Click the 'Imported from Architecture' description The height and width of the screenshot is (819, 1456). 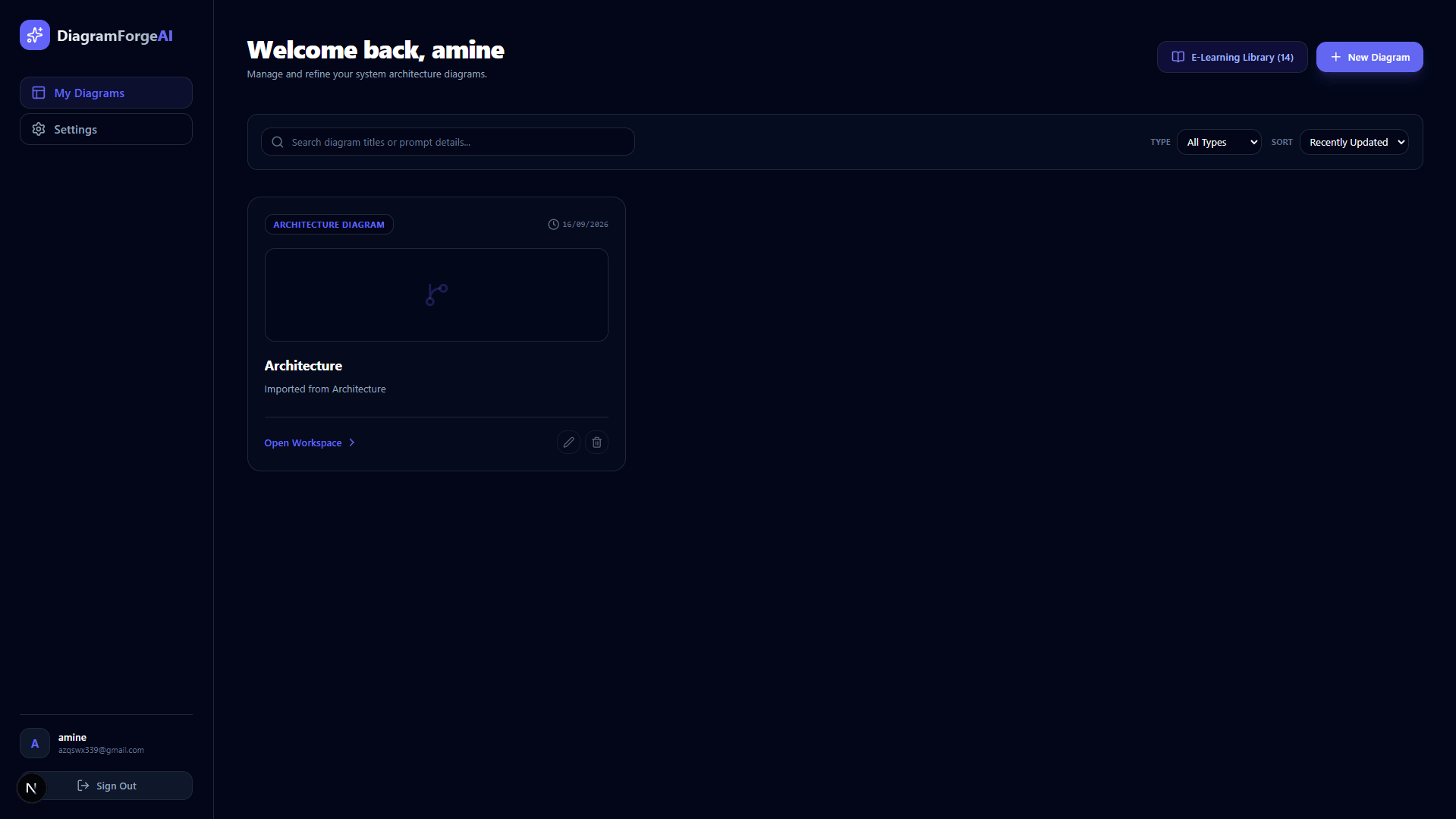click(x=325, y=389)
